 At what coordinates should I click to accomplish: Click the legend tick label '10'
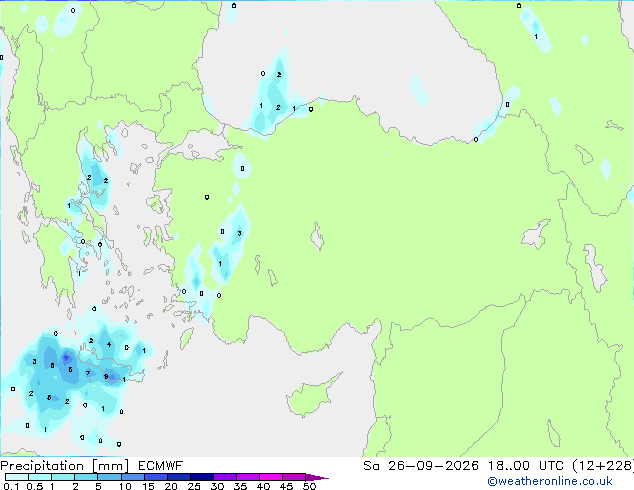pos(125,486)
